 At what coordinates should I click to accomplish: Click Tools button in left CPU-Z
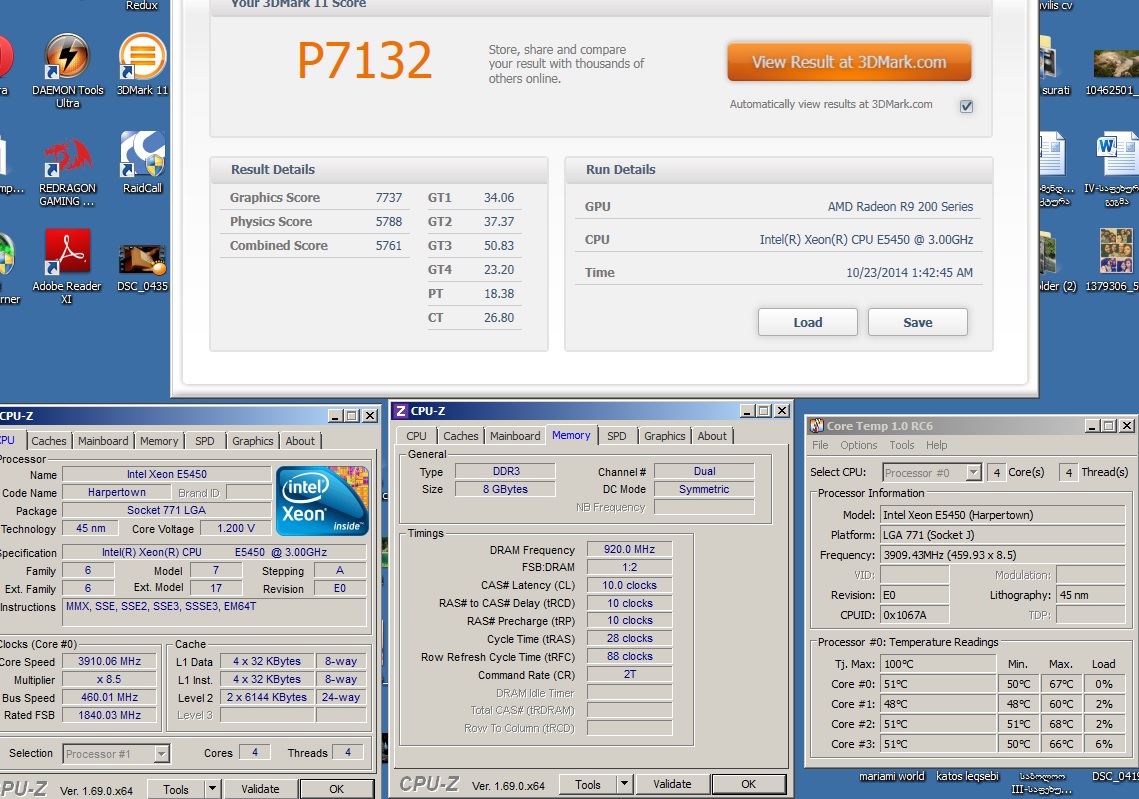point(176,789)
